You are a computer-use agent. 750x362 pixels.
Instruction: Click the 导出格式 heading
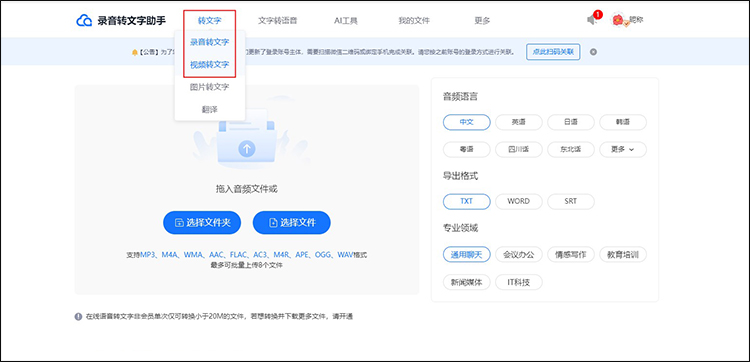coord(460,176)
